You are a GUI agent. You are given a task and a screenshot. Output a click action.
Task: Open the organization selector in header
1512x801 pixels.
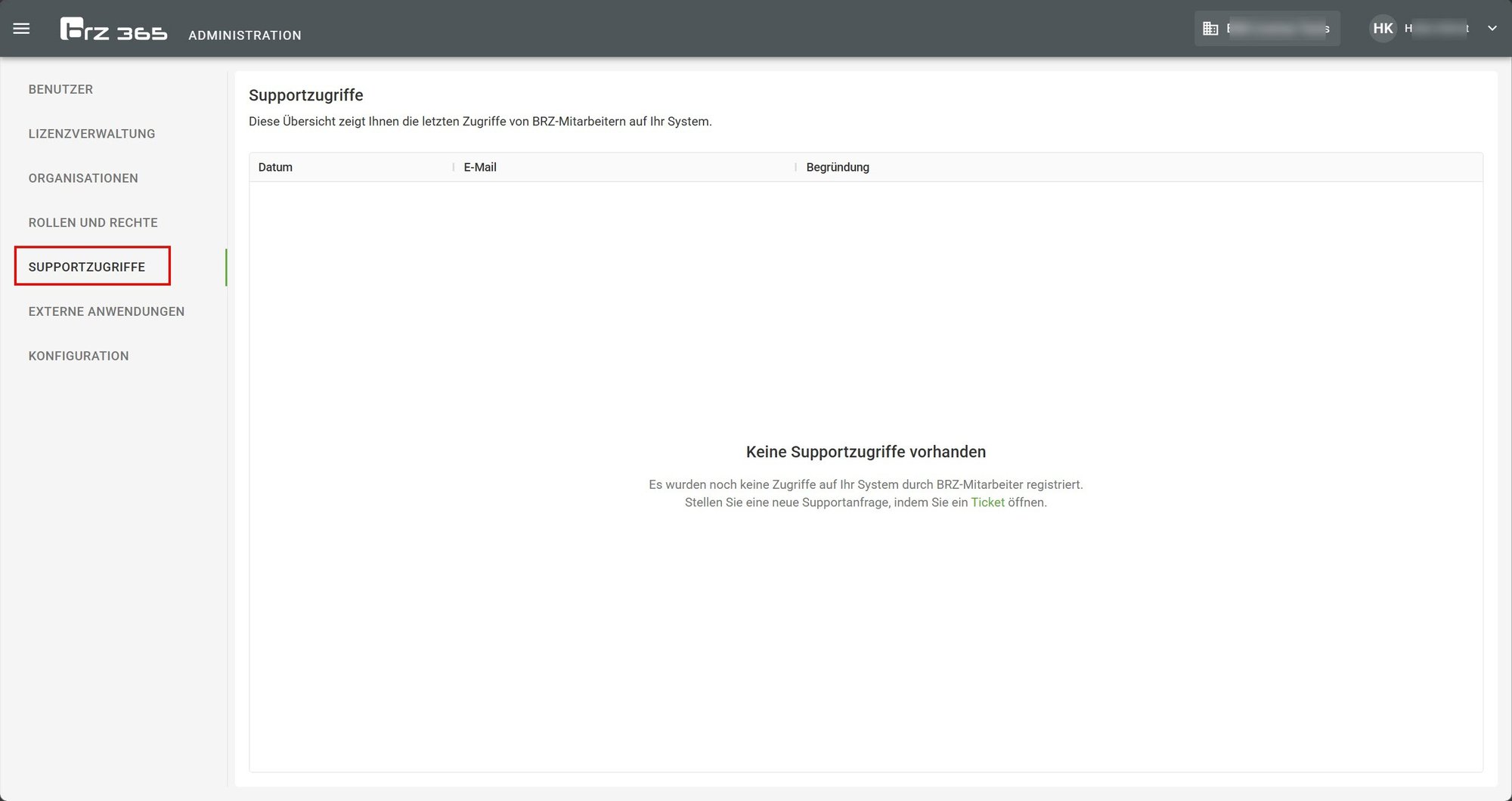click(x=1267, y=29)
